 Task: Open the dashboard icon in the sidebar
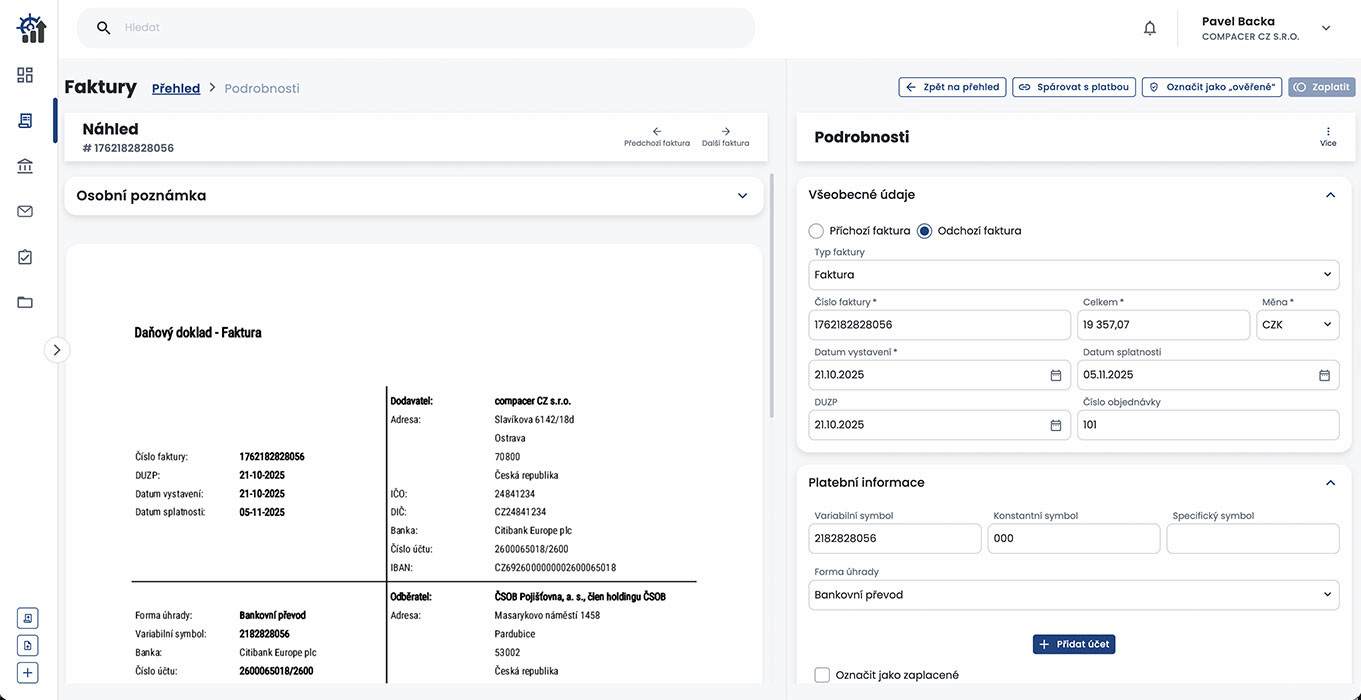point(25,75)
